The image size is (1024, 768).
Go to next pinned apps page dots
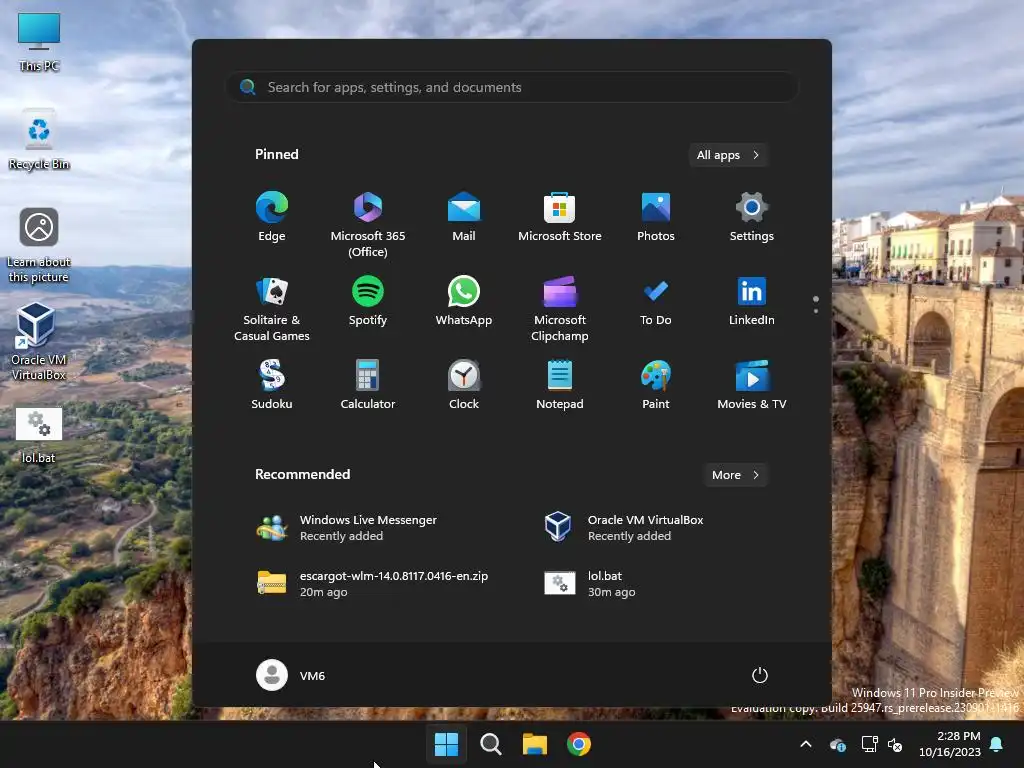(816, 311)
